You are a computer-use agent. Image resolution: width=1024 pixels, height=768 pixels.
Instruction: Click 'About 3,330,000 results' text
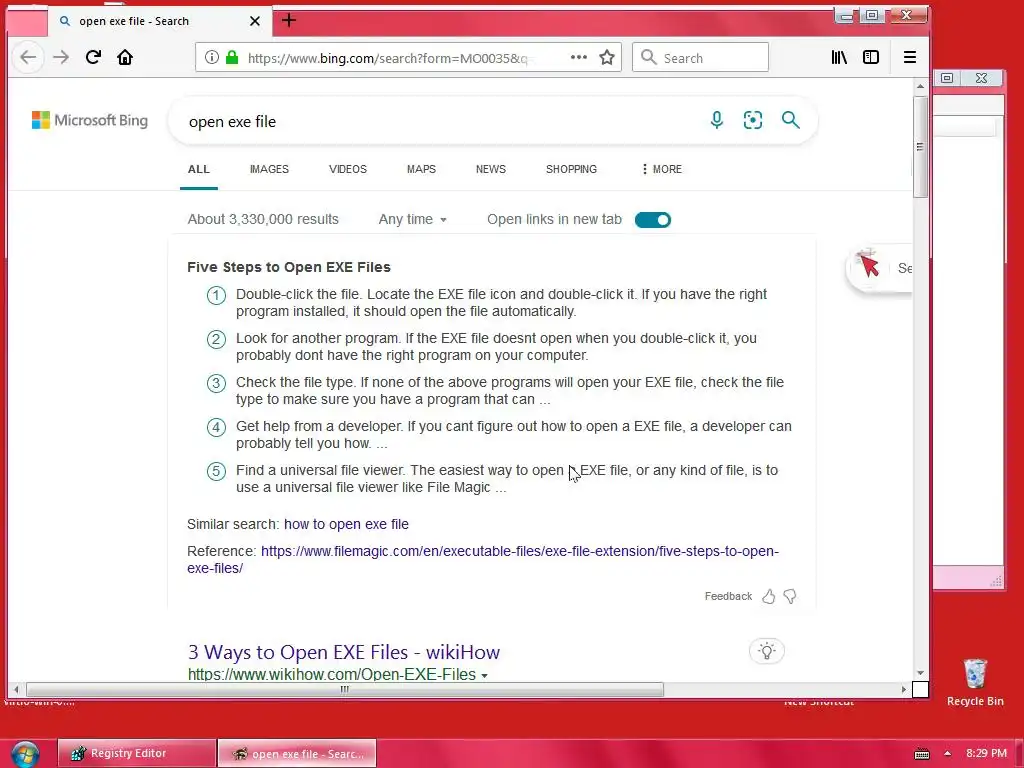pyautogui.click(x=263, y=219)
